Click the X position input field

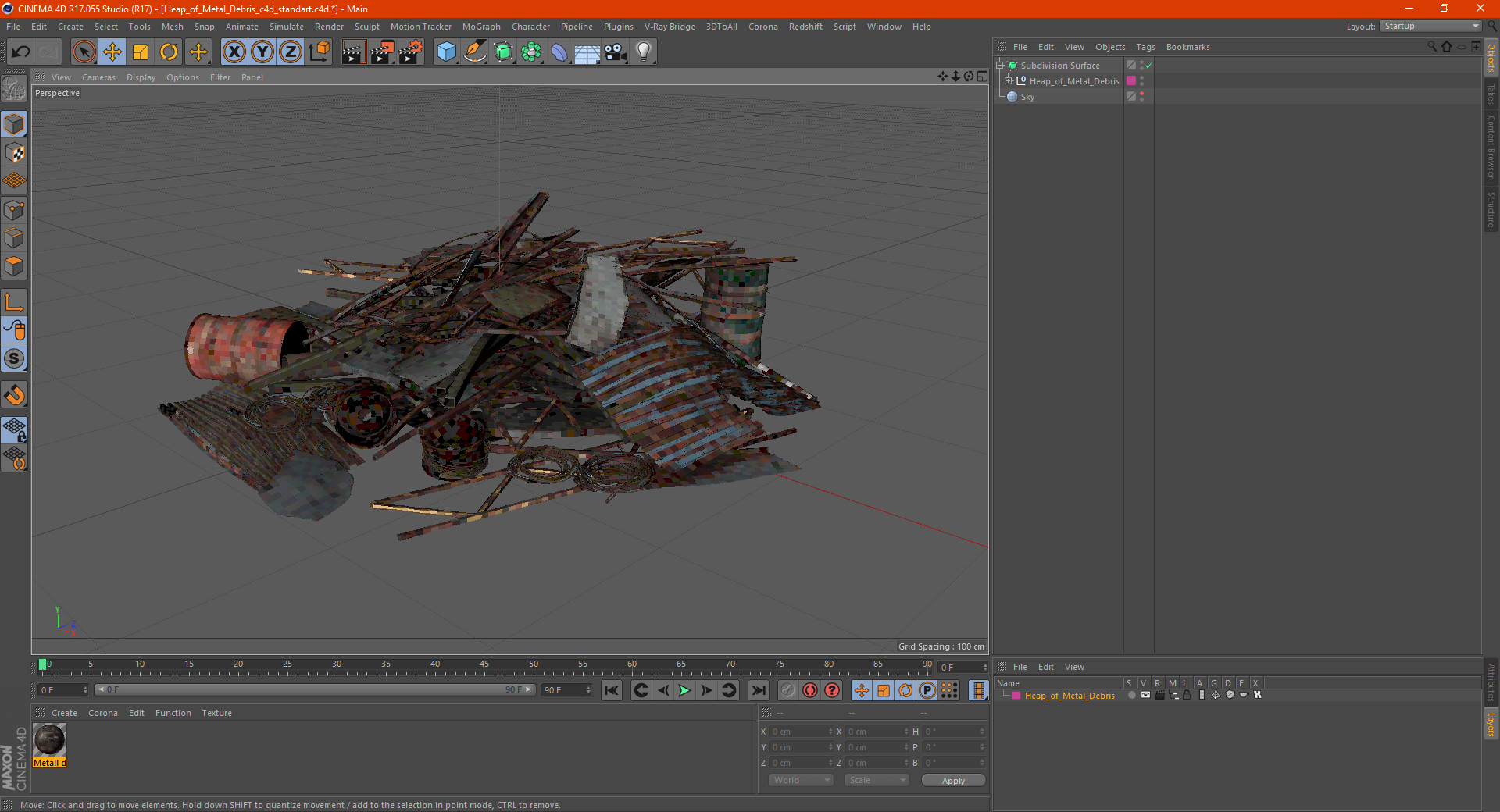(x=802, y=732)
